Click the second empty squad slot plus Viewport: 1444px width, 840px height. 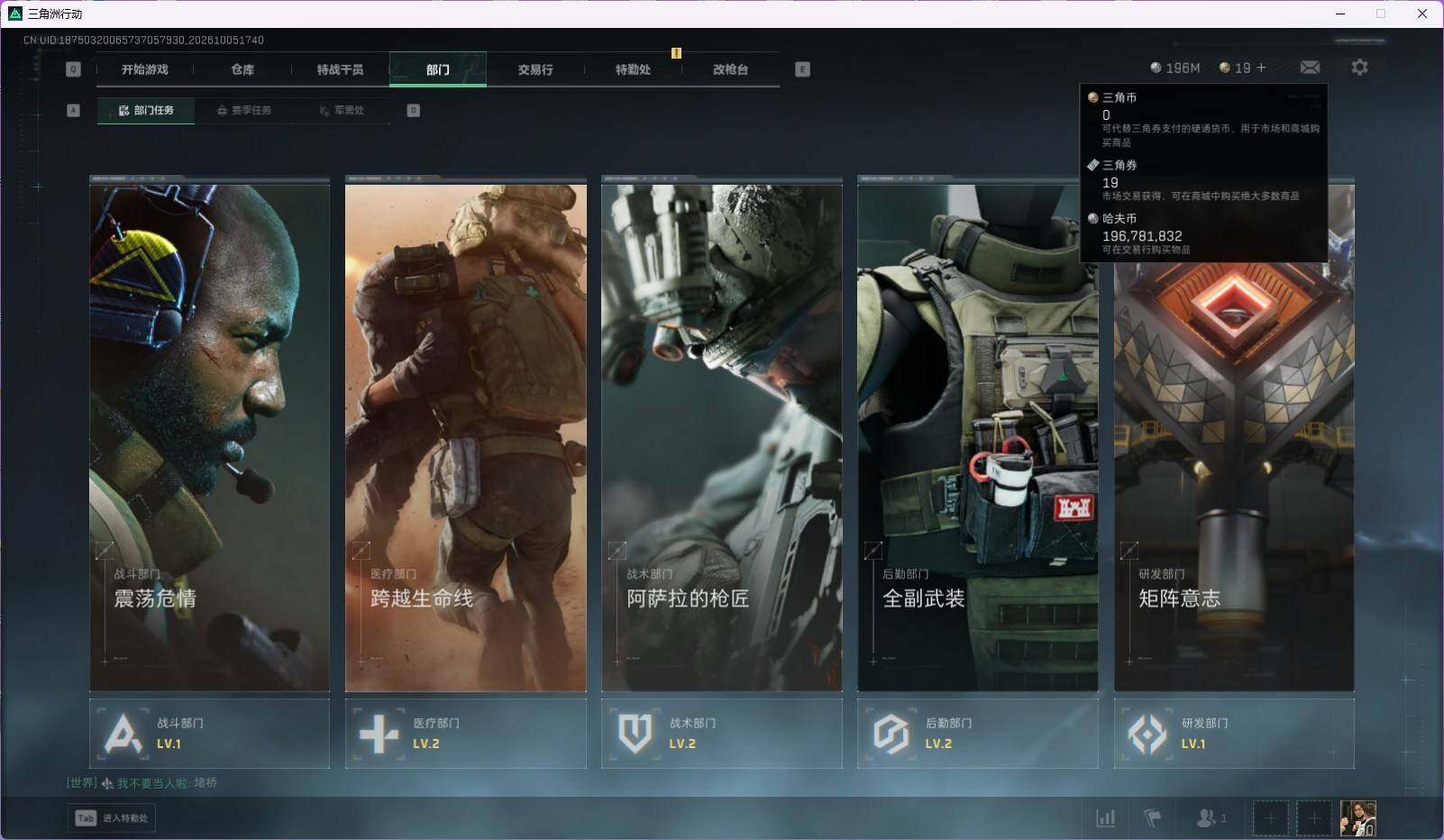point(1314,818)
